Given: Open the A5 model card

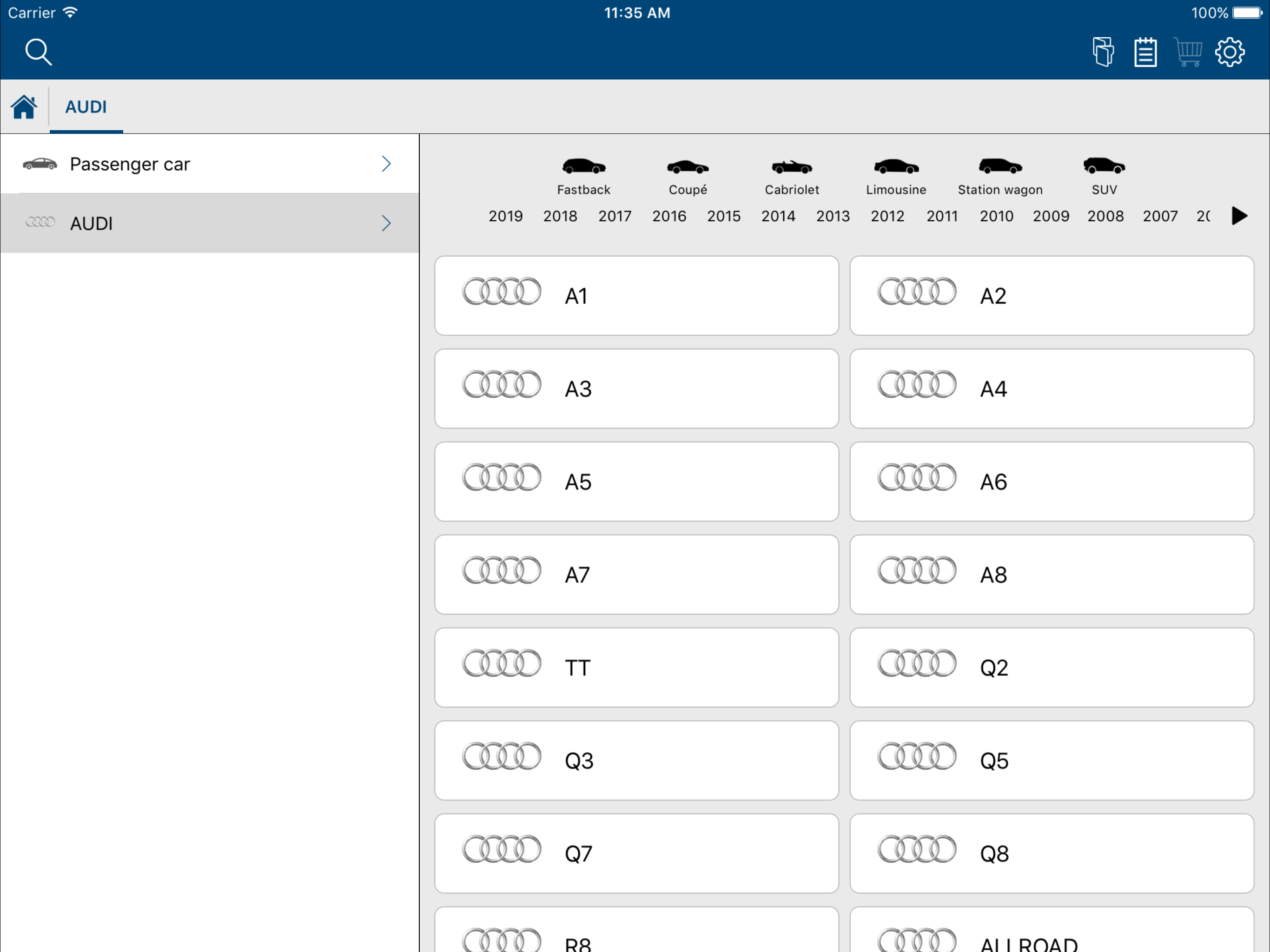Looking at the screenshot, I should click(x=636, y=482).
